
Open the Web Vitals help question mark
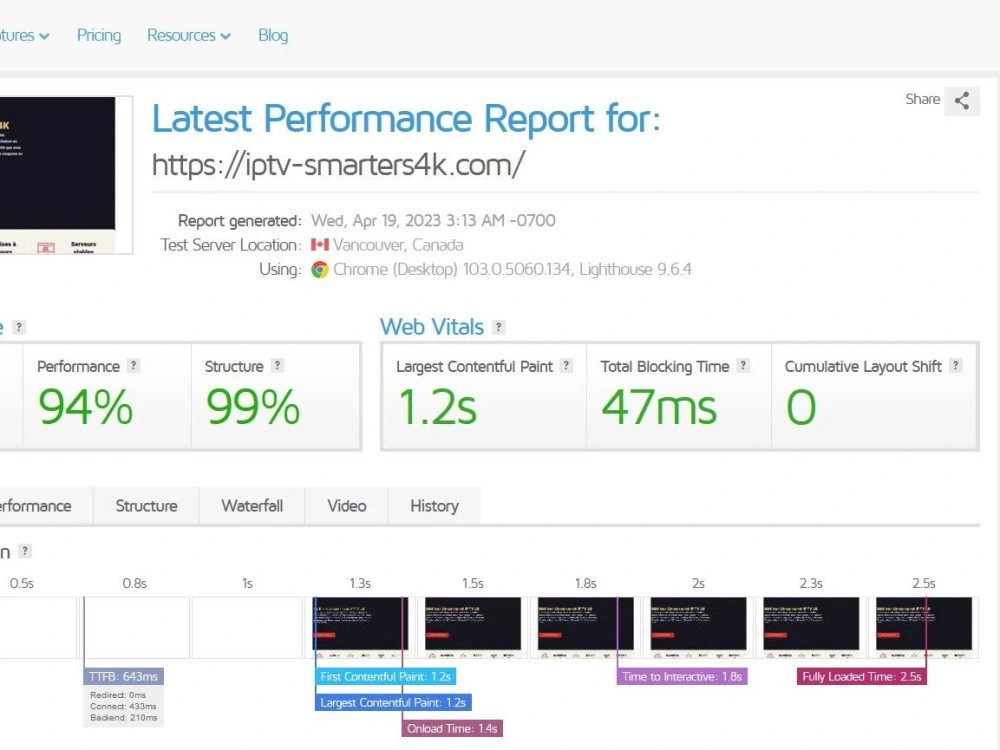tap(499, 327)
